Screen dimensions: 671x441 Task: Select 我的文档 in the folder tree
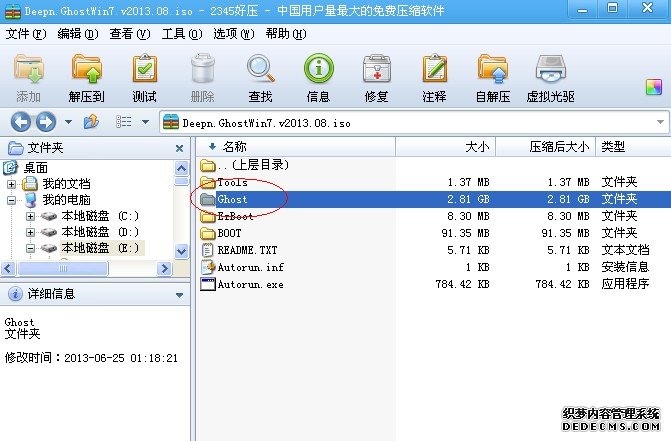point(66,184)
